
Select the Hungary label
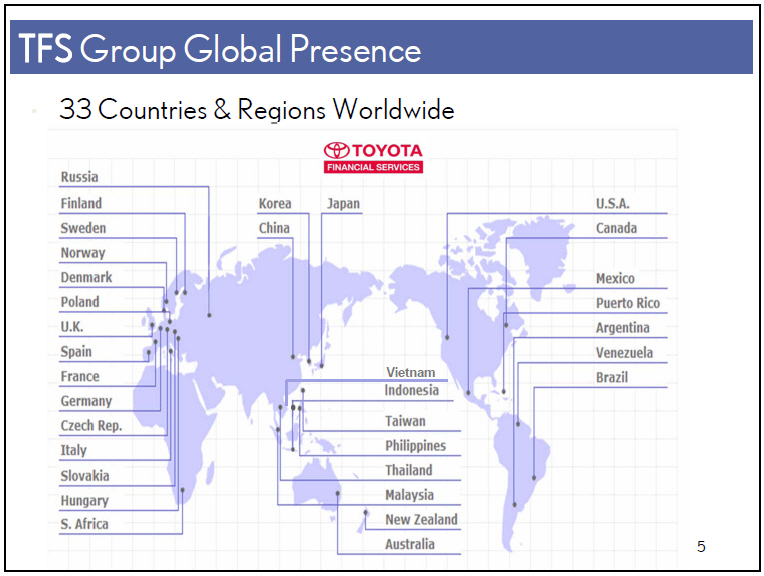pos(85,500)
